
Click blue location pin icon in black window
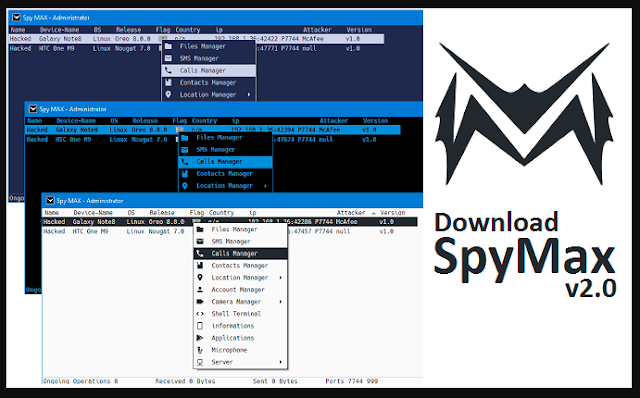[185, 186]
